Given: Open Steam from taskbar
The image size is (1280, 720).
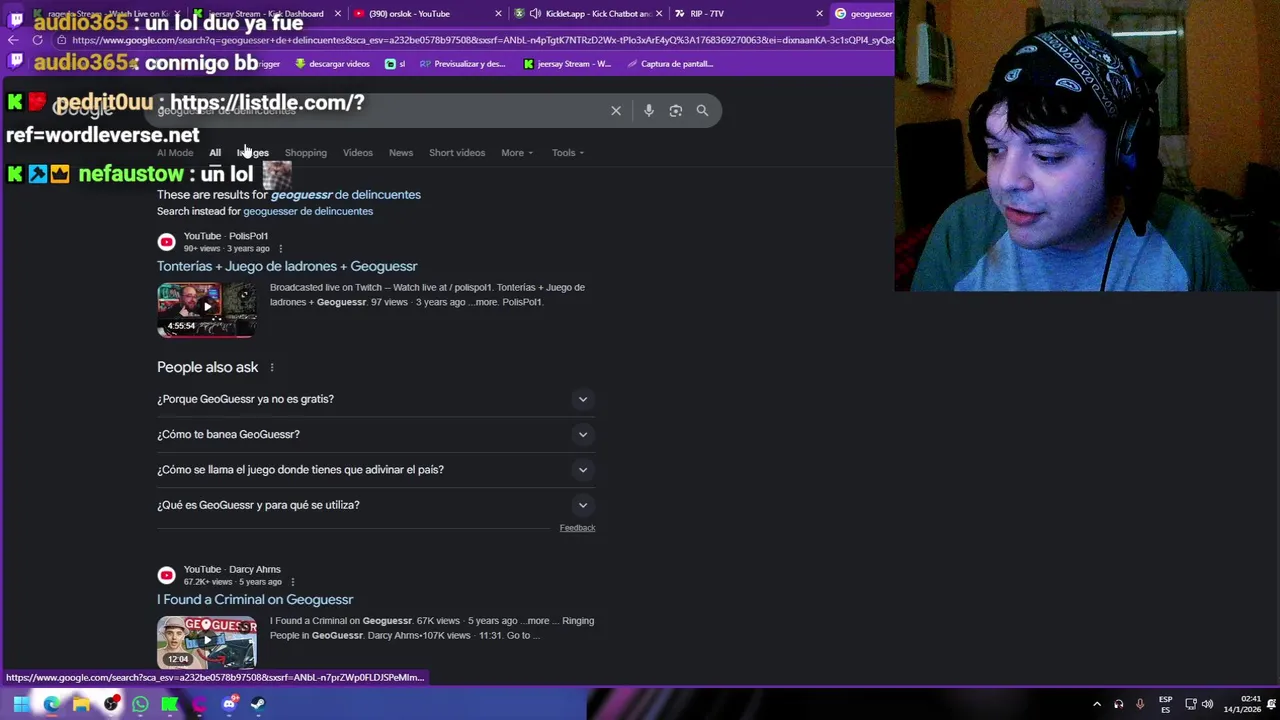Looking at the screenshot, I should pyautogui.click(x=258, y=704).
